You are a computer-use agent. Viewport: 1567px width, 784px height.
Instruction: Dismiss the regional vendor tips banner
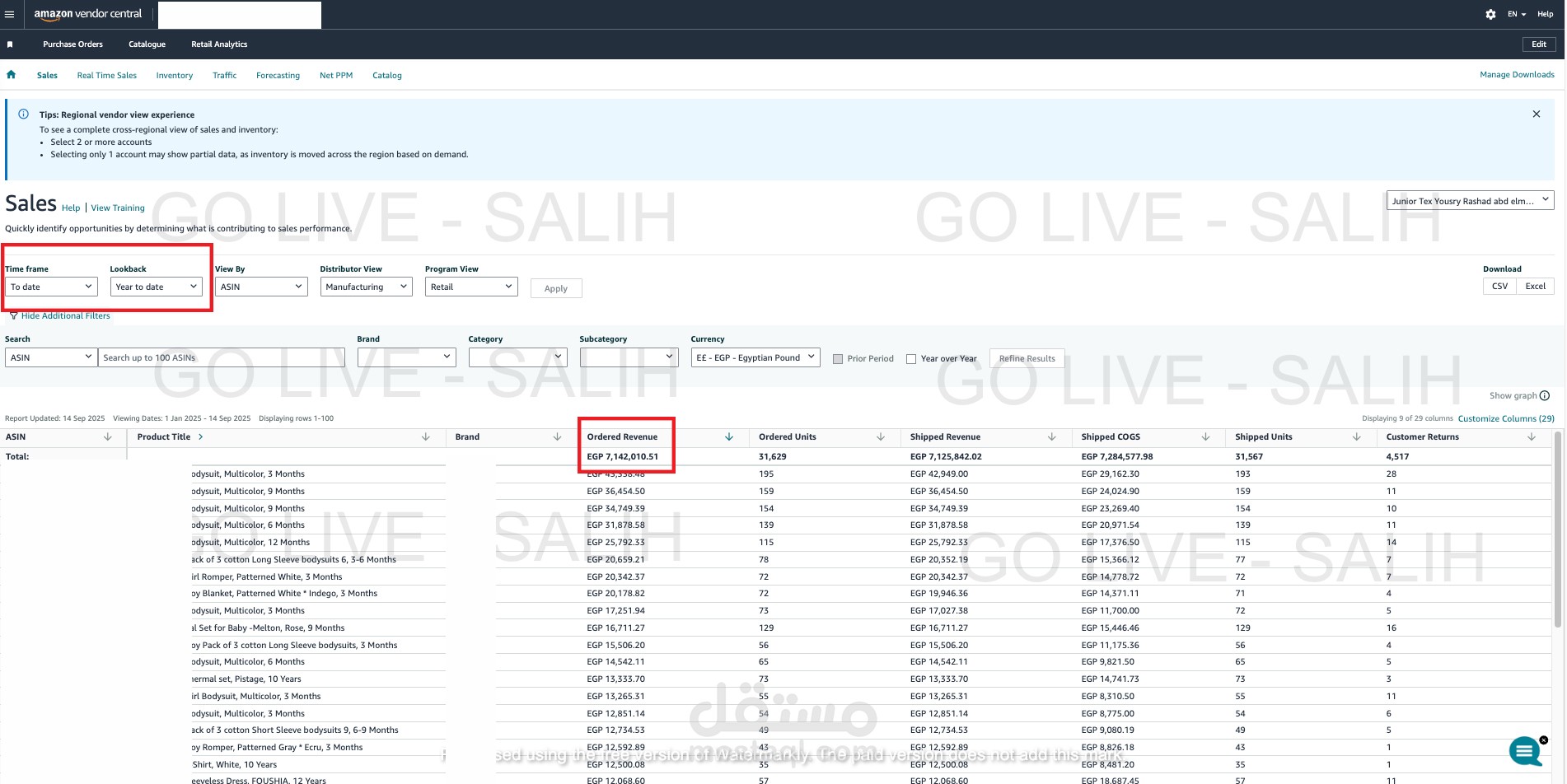1536,114
